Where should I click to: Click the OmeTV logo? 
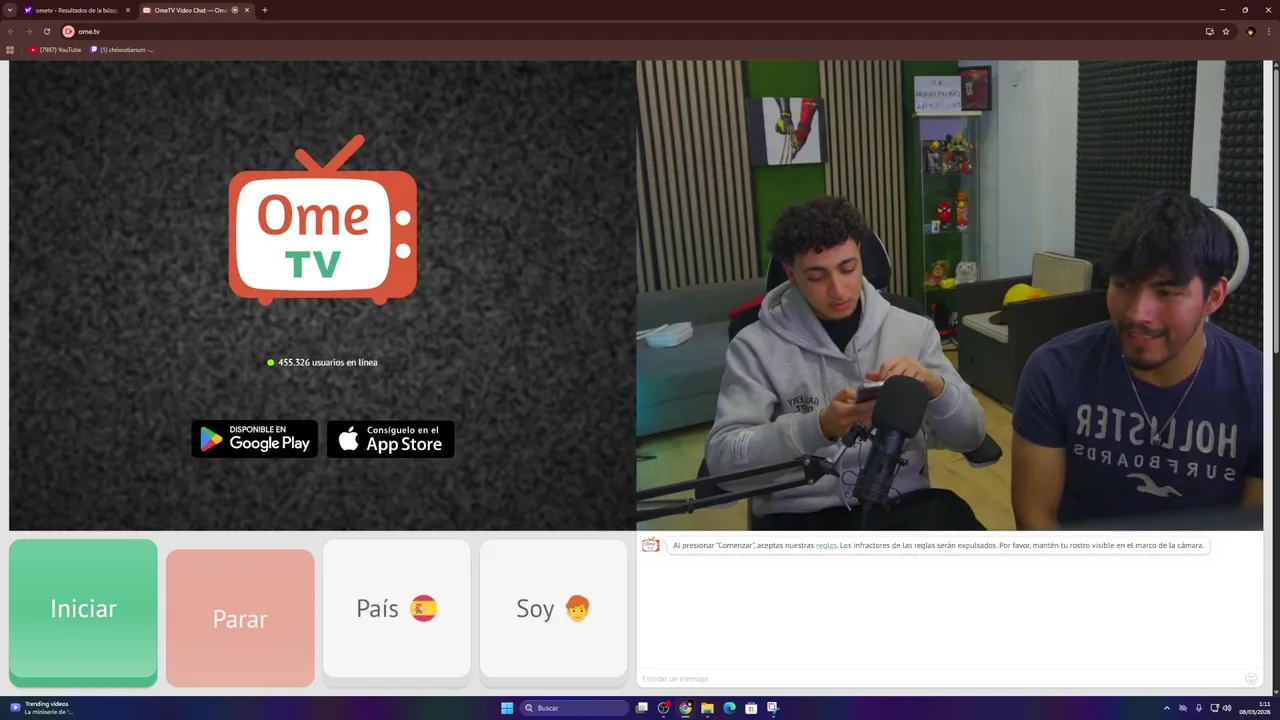[322, 220]
